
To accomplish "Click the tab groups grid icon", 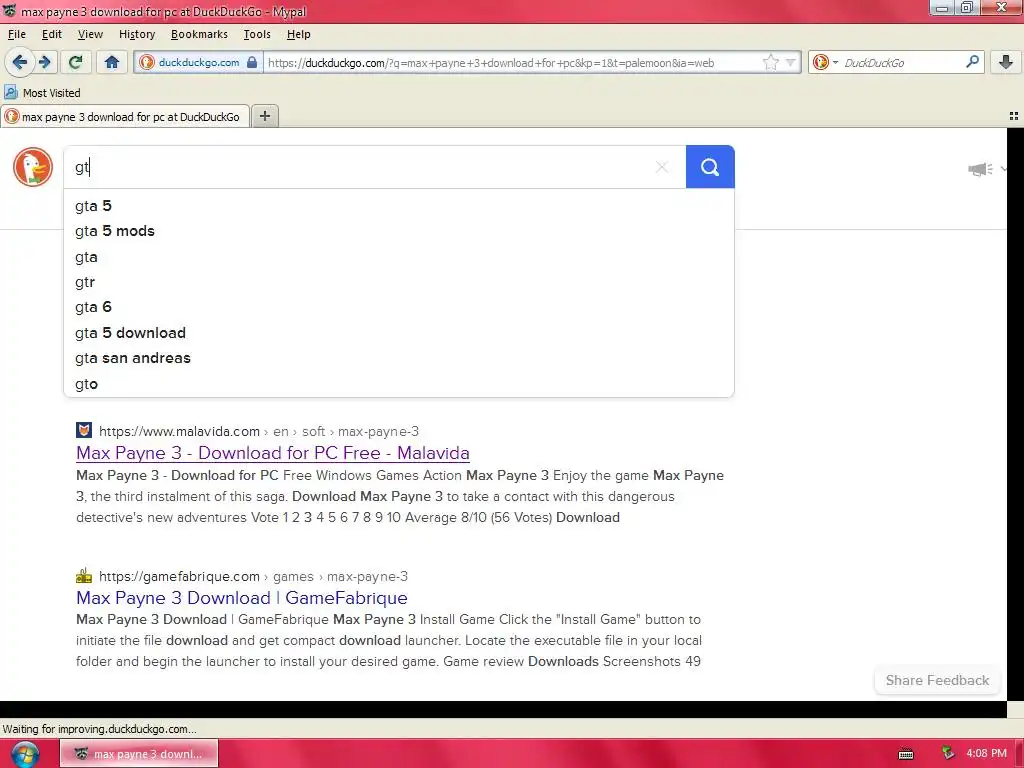I will point(1014,116).
